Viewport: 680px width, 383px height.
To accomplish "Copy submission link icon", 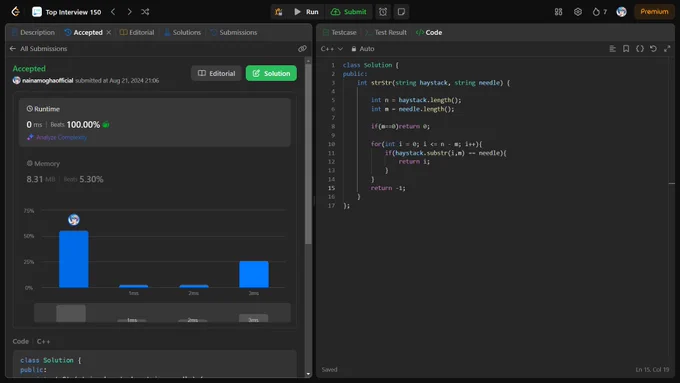I will (x=302, y=49).
